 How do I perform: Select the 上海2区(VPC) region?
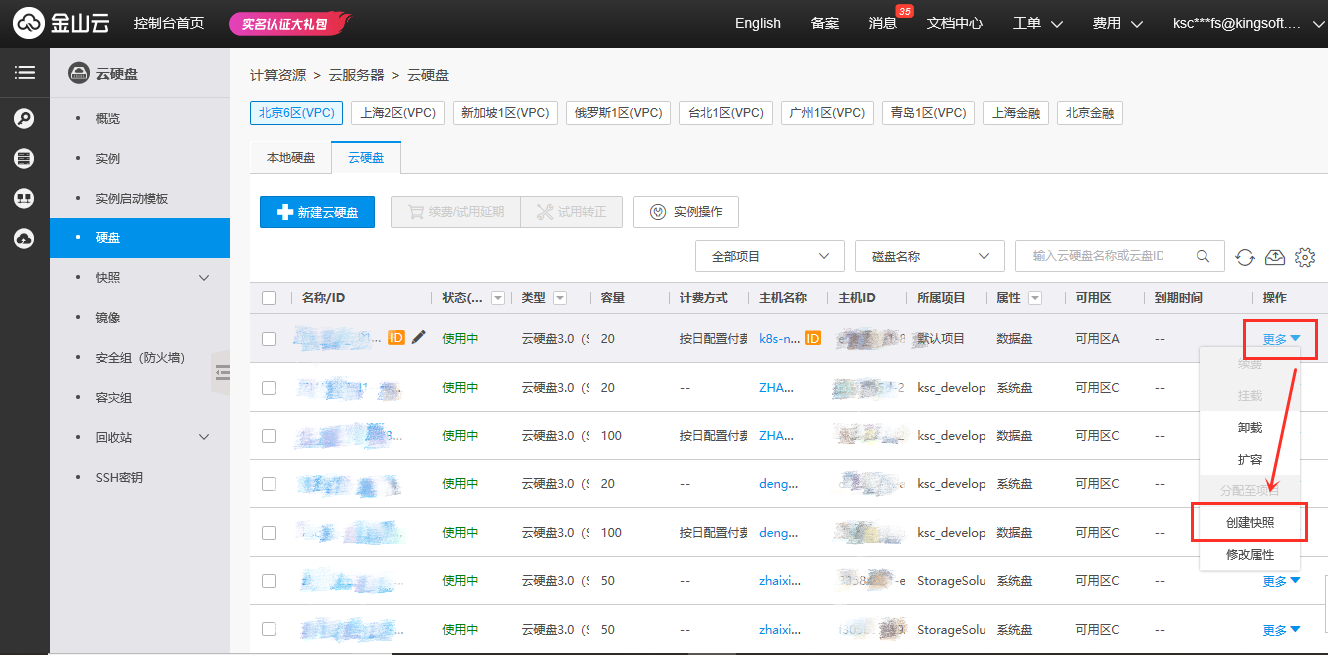(398, 113)
